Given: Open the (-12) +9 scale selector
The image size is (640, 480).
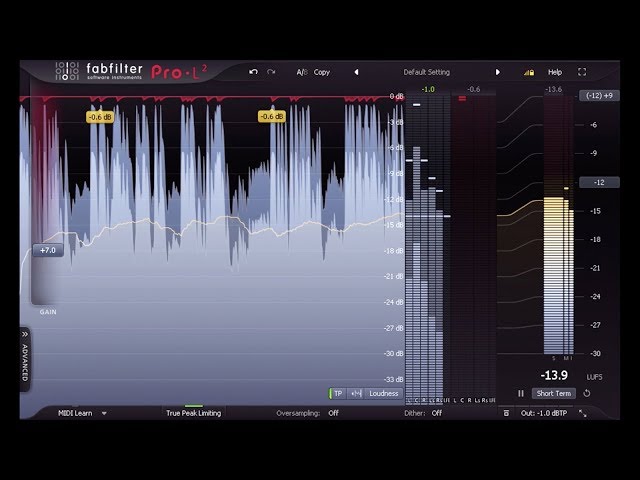Looking at the screenshot, I should tap(599, 96).
